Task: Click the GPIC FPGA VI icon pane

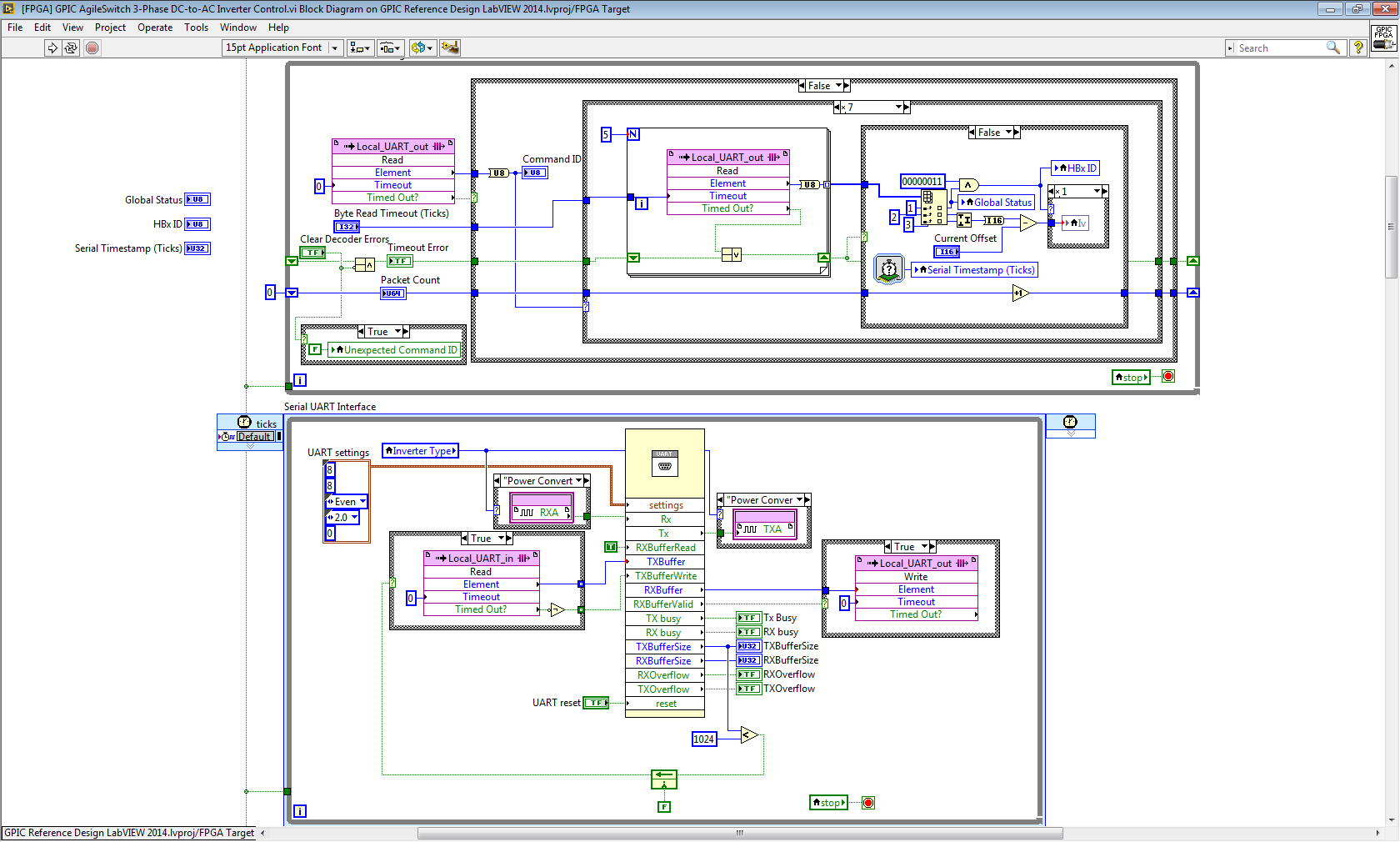Action: pyautogui.click(x=1383, y=38)
